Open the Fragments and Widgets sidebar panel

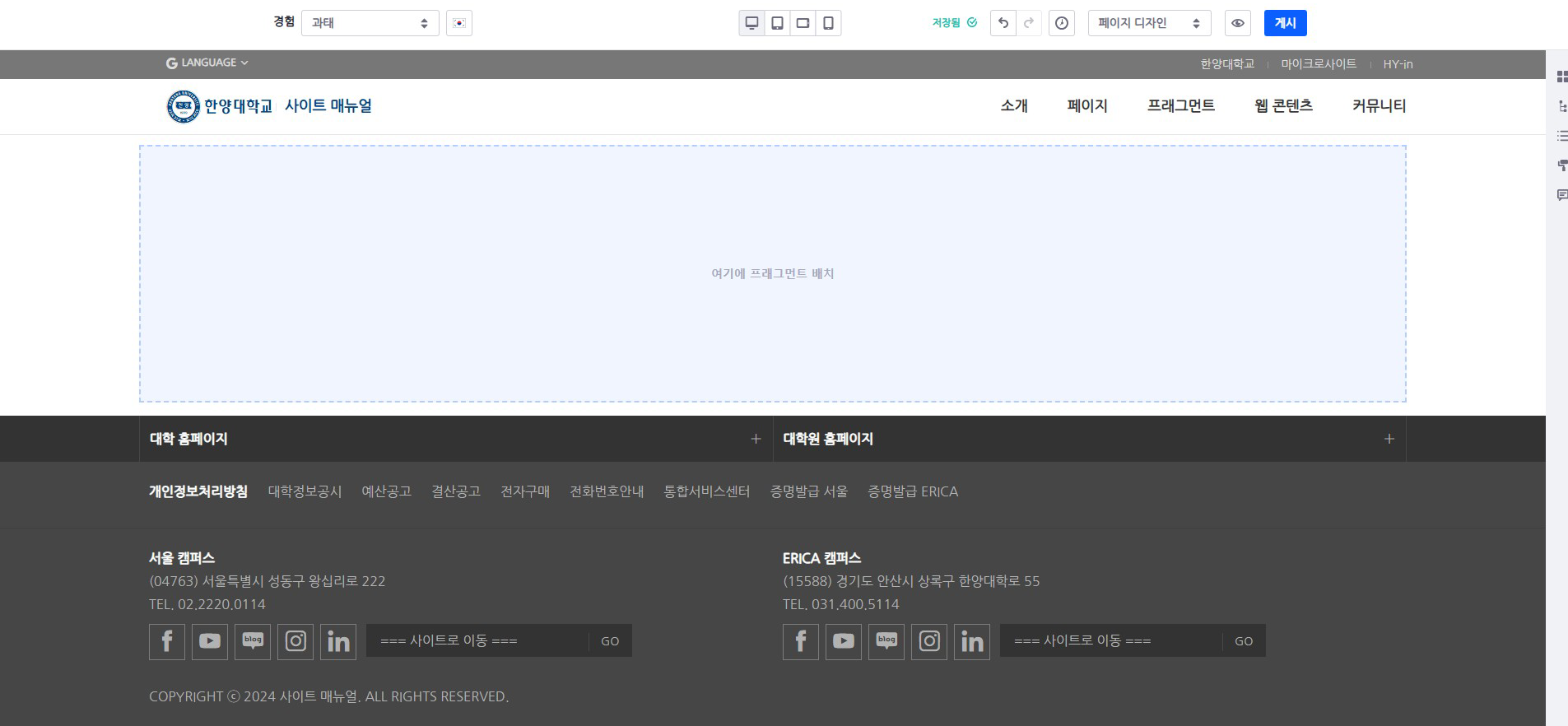click(x=1561, y=77)
